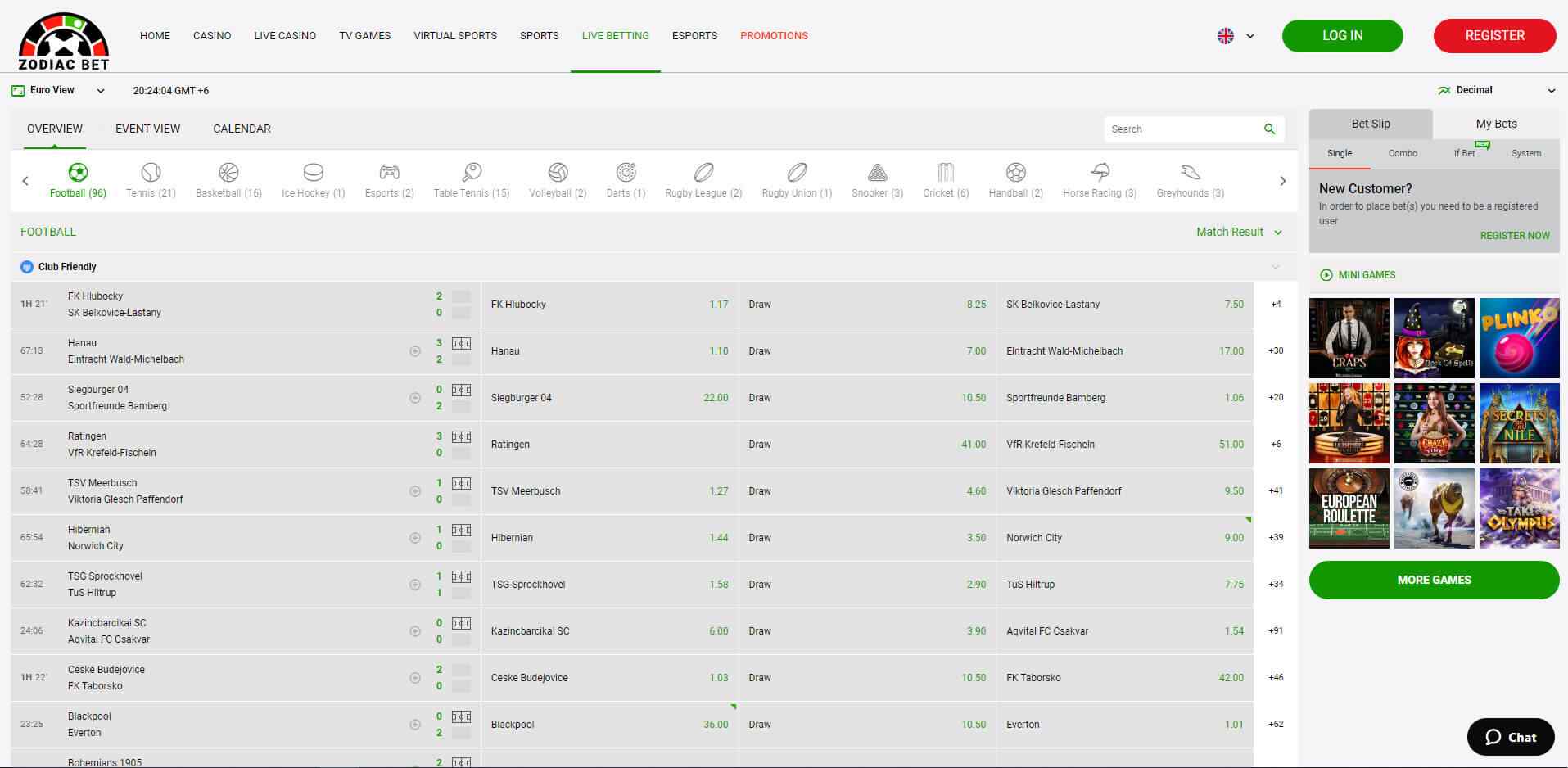Switch to Event View tab
The width and height of the screenshot is (1568, 768).
(x=147, y=129)
